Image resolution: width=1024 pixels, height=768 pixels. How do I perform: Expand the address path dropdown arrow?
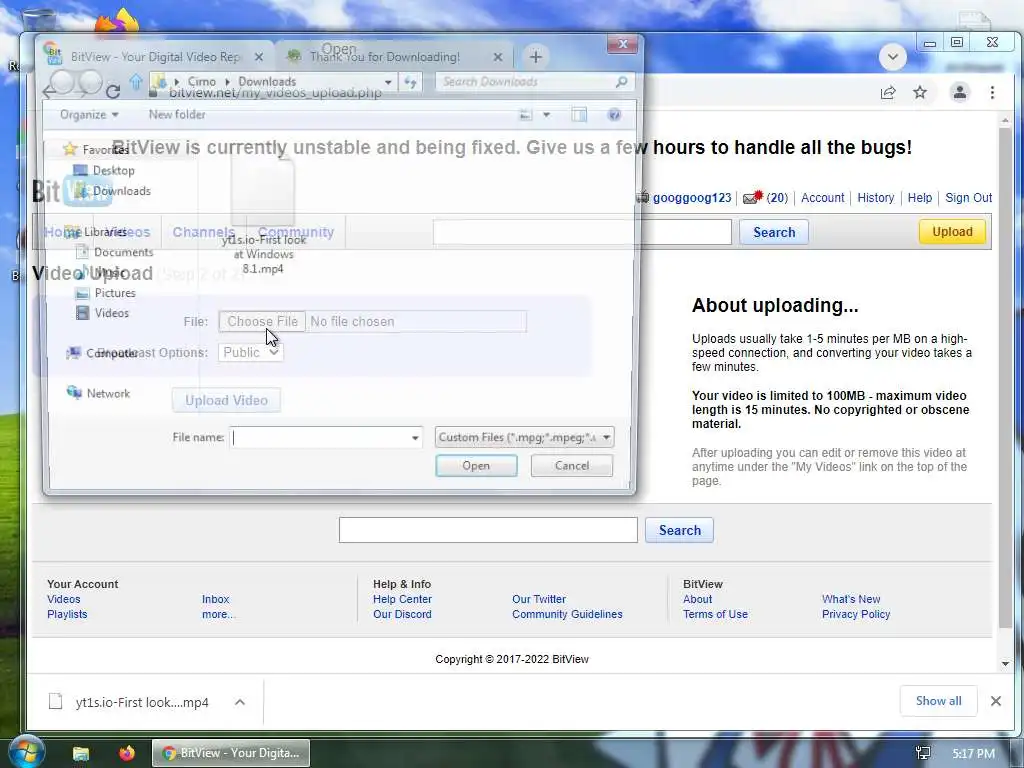coord(388,82)
